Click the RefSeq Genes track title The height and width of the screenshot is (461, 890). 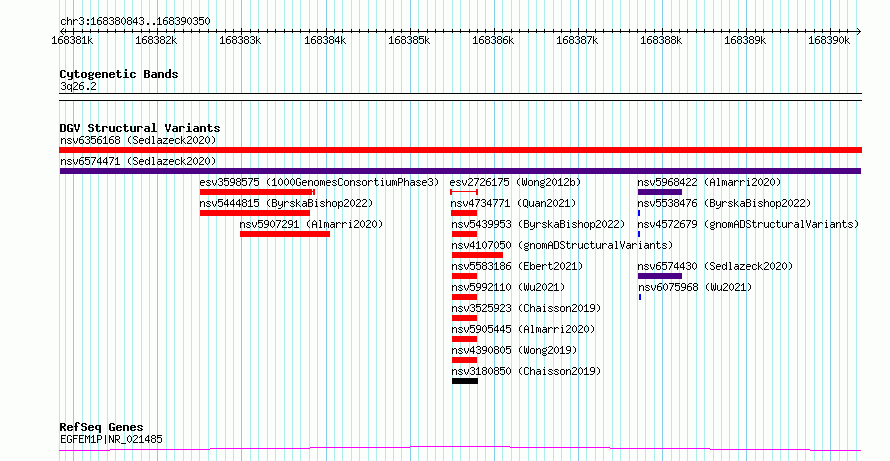pyautogui.click(x=101, y=427)
